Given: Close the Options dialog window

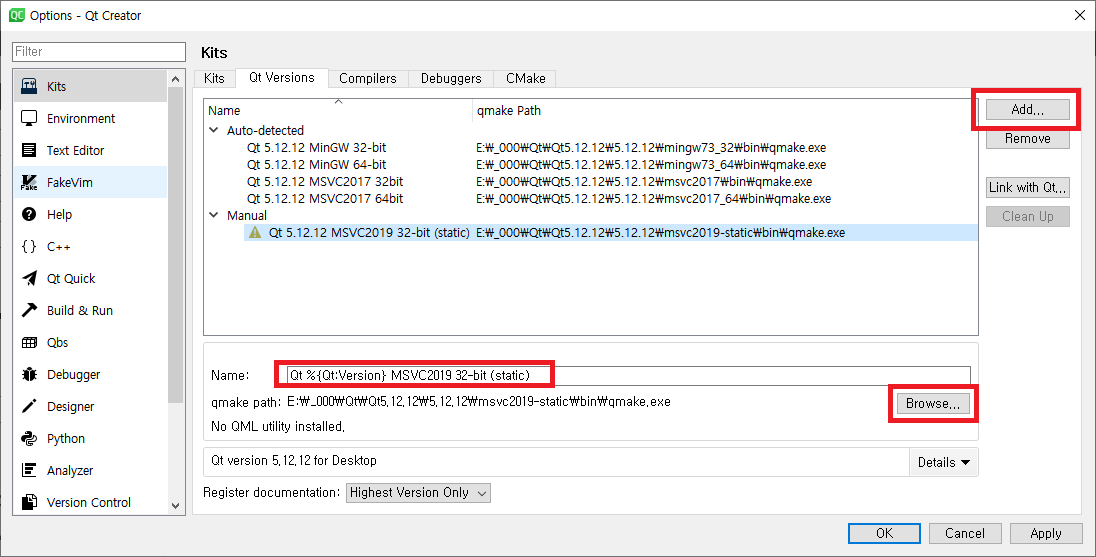Looking at the screenshot, I should pyautogui.click(x=1079, y=15).
